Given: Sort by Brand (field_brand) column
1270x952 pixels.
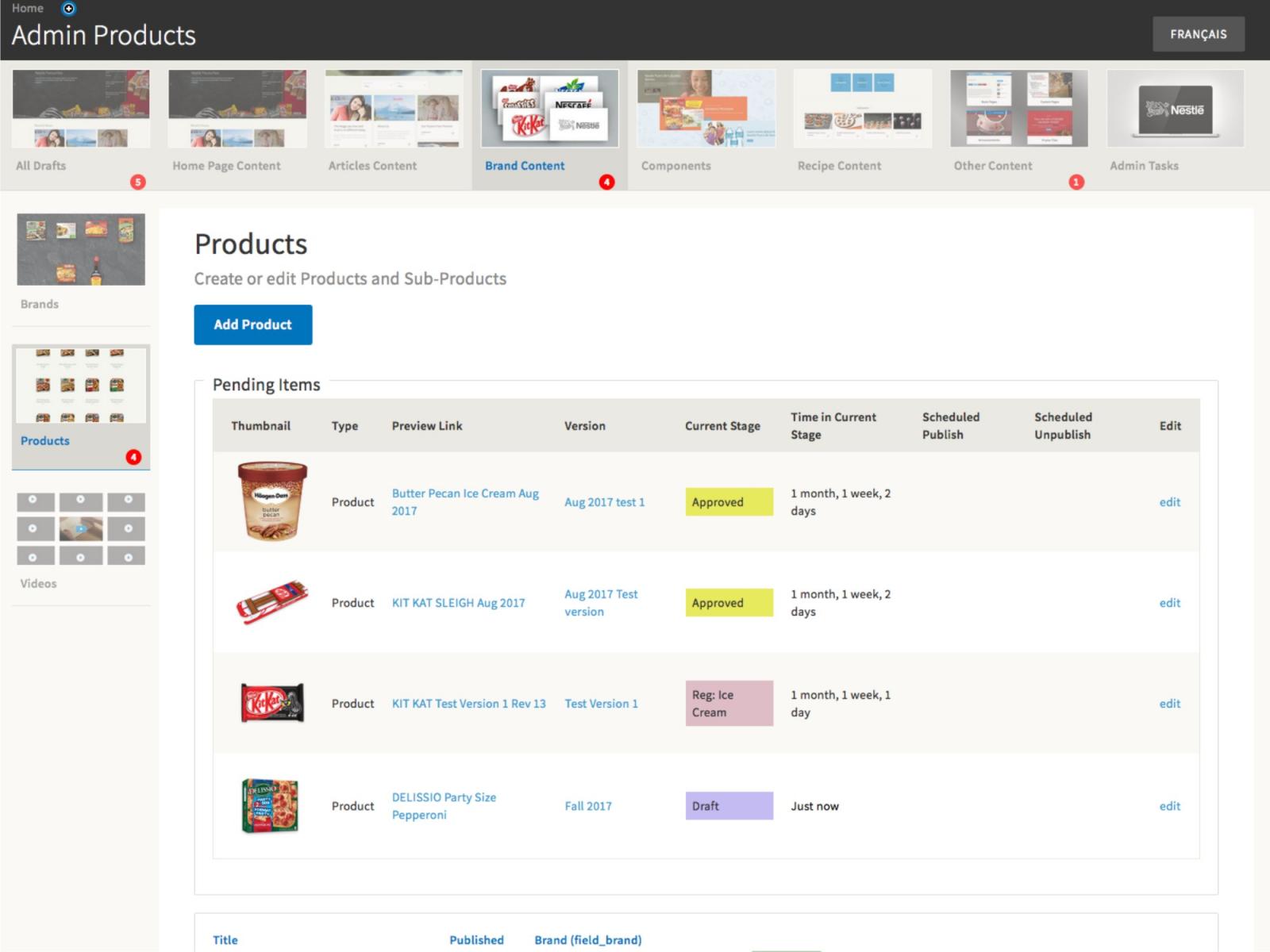Looking at the screenshot, I should (588, 940).
